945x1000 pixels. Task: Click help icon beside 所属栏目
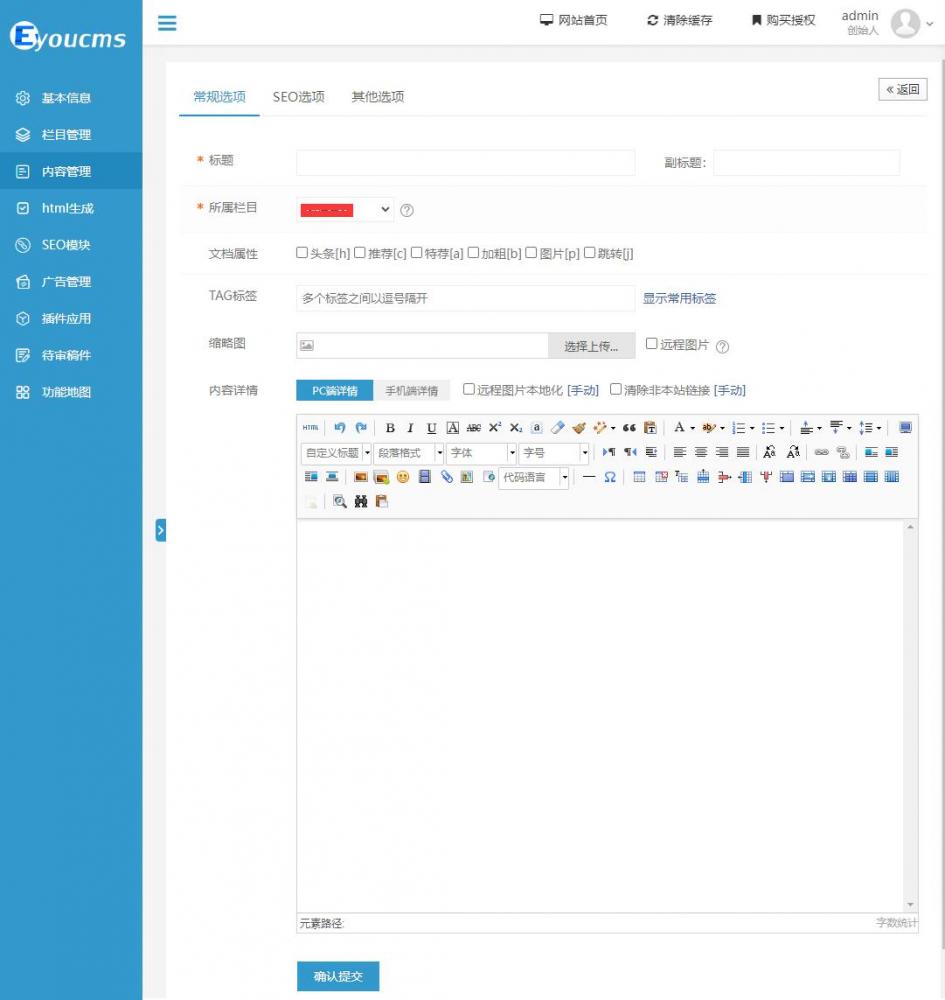tap(407, 210)
